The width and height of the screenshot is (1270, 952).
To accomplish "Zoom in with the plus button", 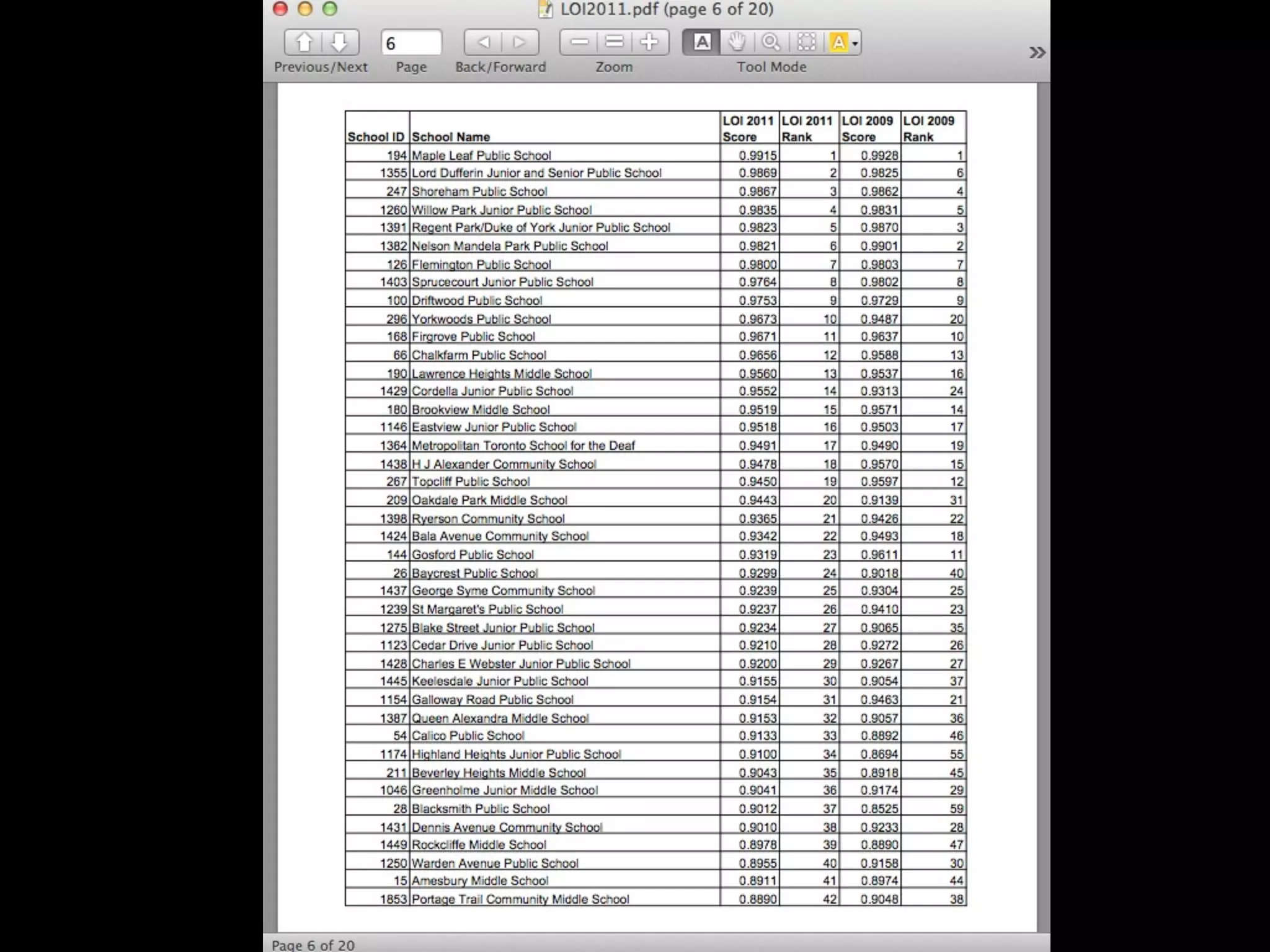I will [649, 43].
